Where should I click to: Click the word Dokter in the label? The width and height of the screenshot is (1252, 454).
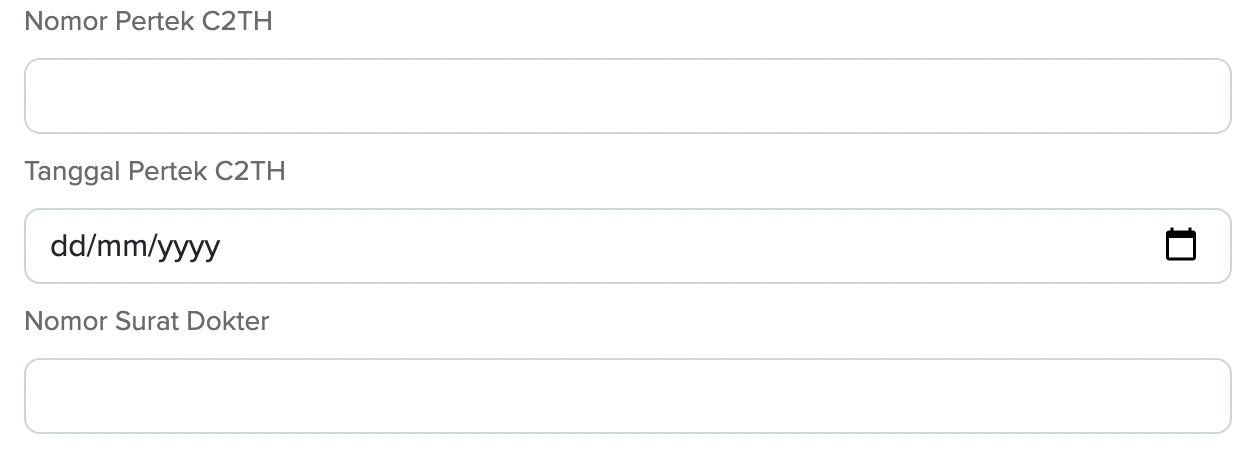[x=232, y=321]
